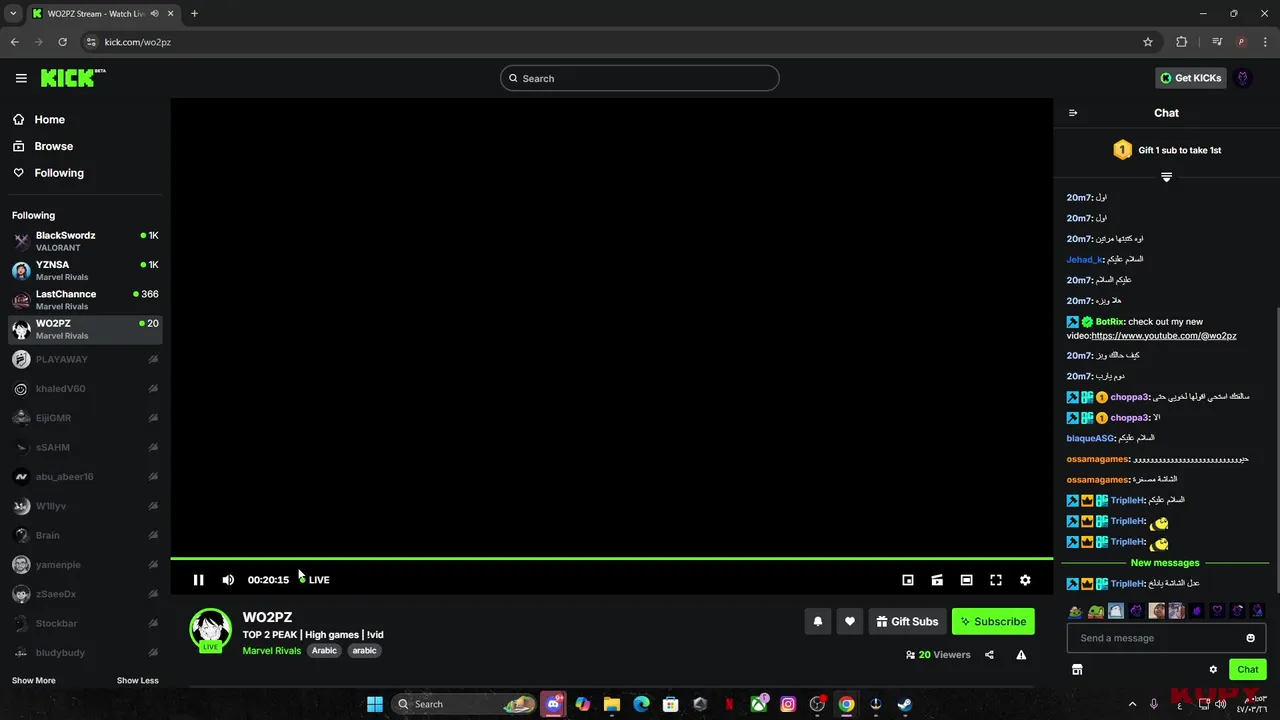Expand the gift leaderboard arrow

pyautogui.click(x=1166, y=177)
